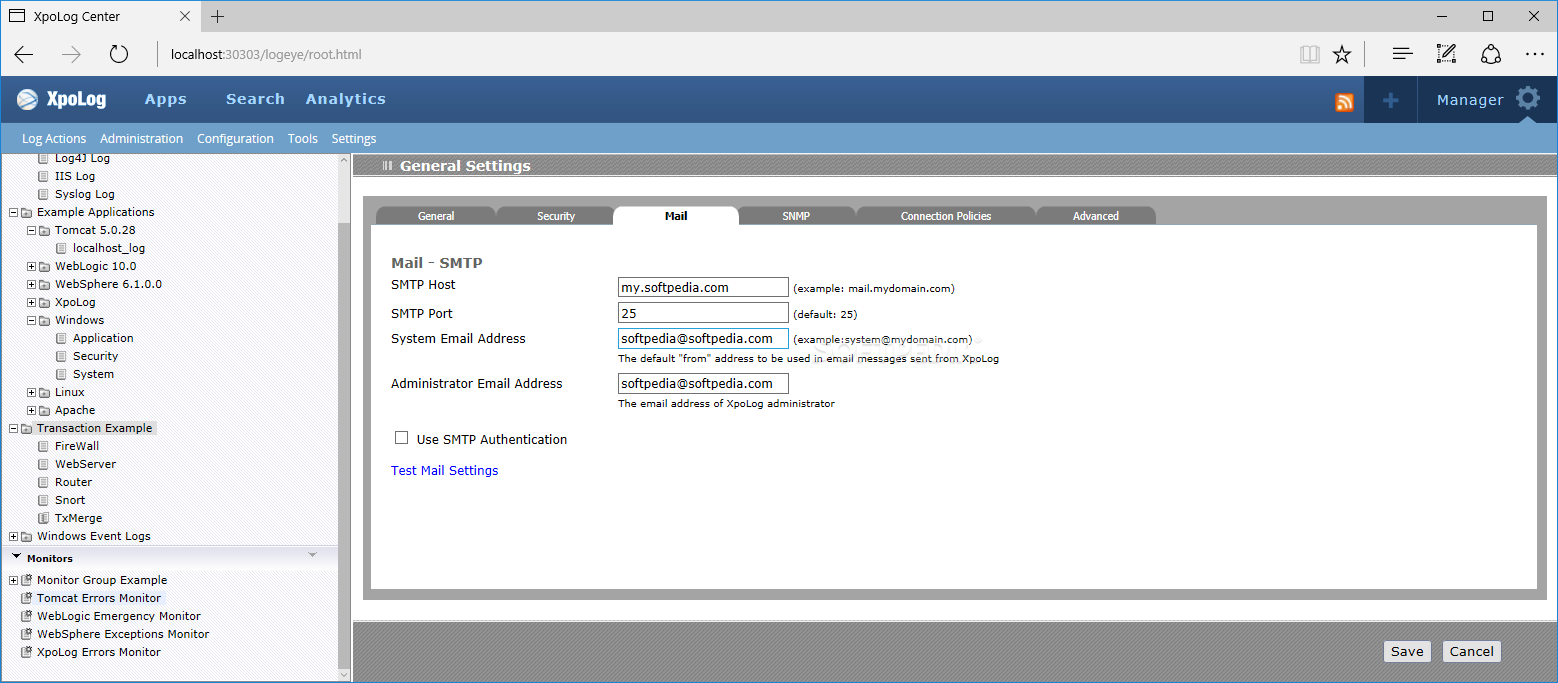
Task: Click the plus add icon in header
Action: 1390,100
